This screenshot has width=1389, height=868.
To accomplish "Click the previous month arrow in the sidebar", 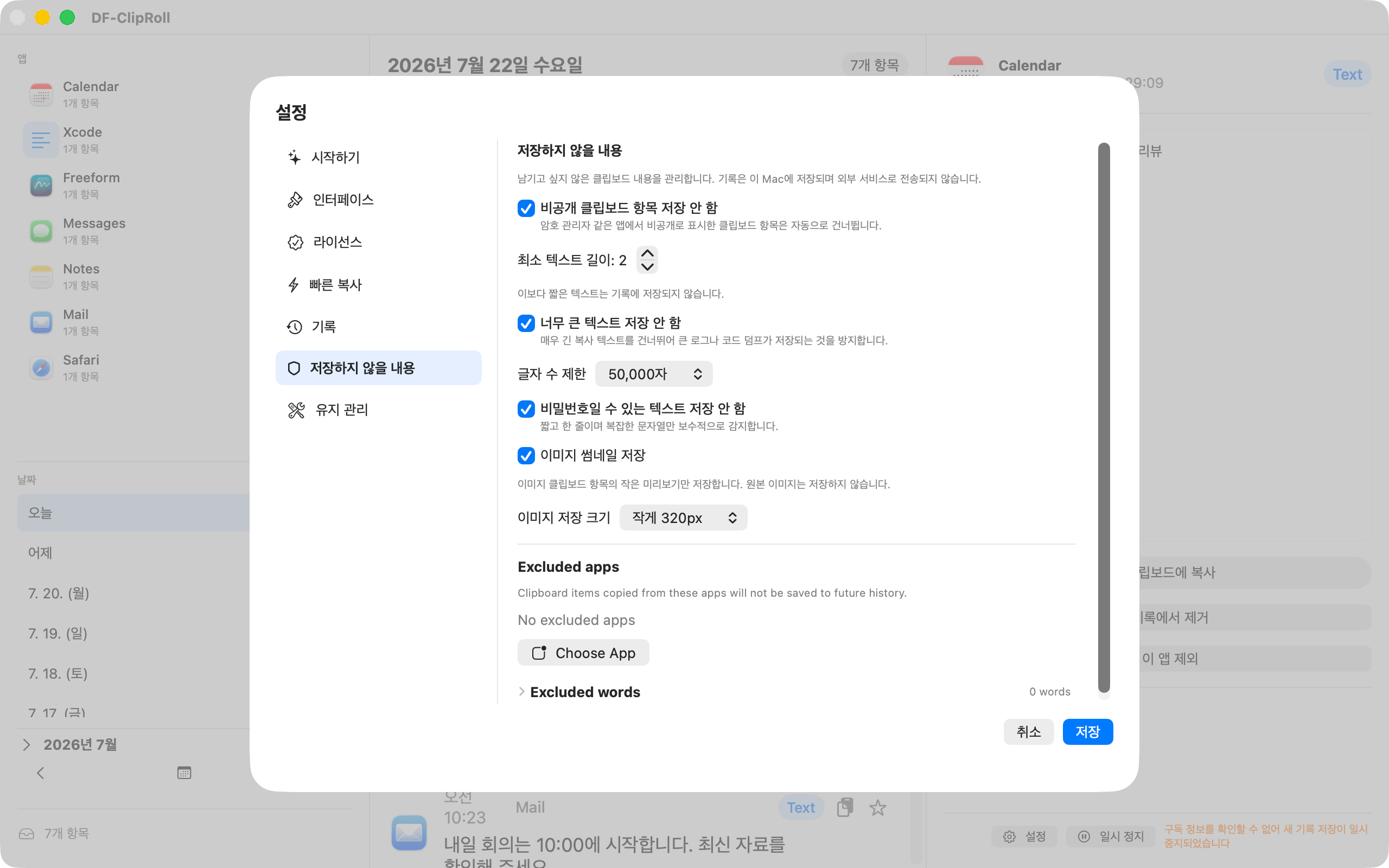I will [x=40, y=773].
